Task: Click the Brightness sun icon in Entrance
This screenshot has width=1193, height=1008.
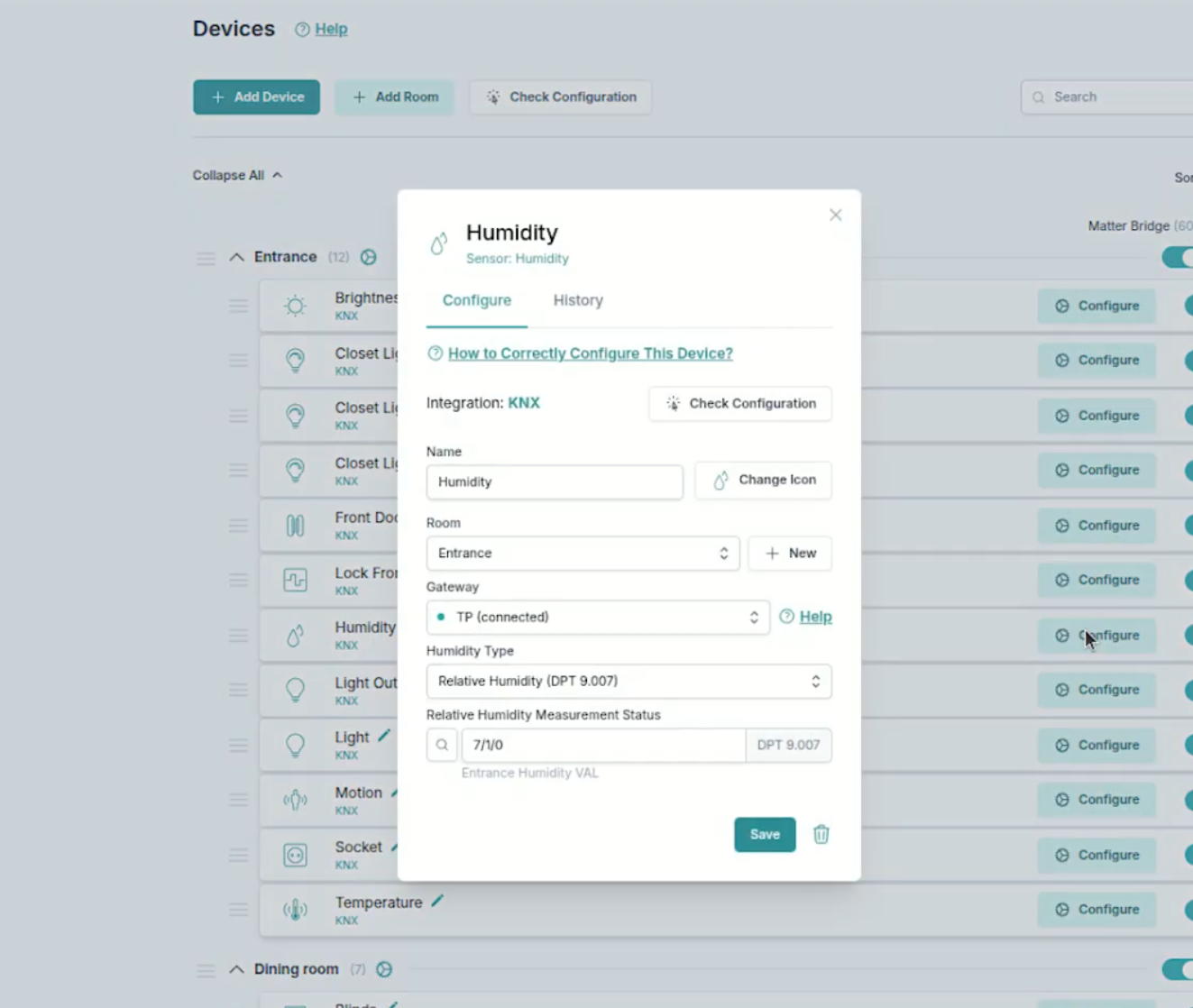Action: point(295,306)
